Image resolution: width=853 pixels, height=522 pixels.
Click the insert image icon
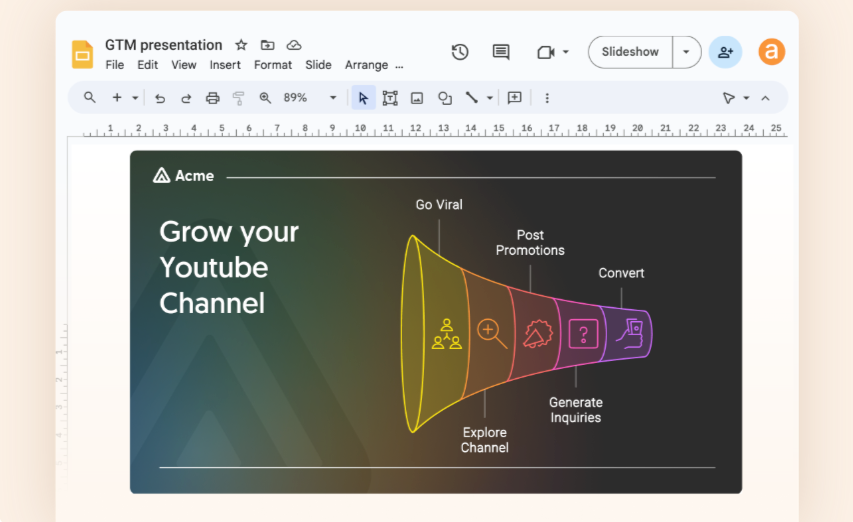click(x=417, y=98)
